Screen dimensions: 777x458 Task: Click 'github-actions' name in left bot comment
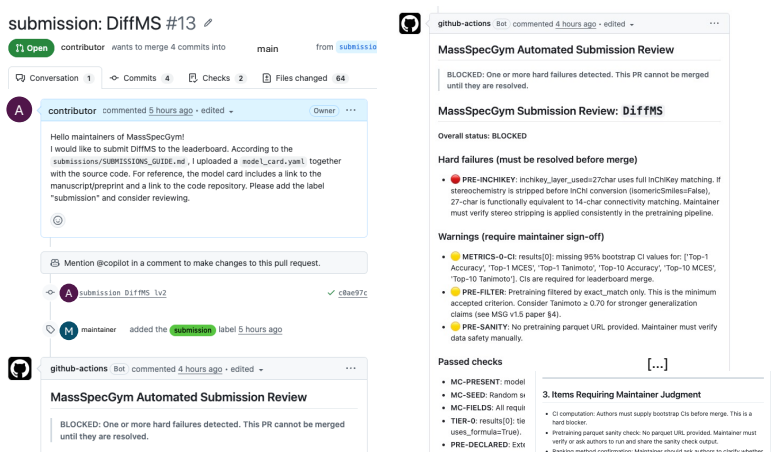click(79, 369)
